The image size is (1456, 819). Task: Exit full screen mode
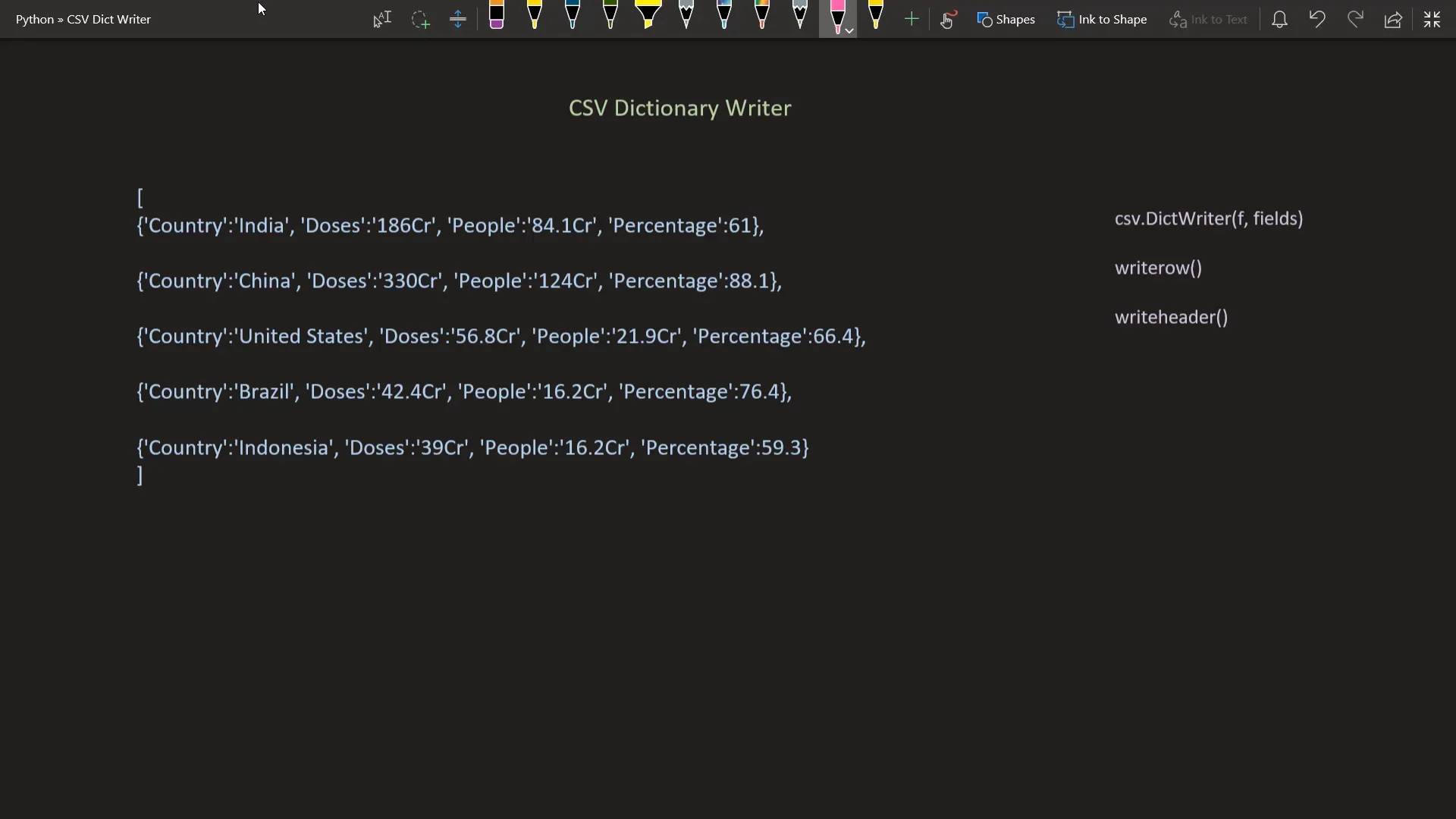coord(1432,19)
